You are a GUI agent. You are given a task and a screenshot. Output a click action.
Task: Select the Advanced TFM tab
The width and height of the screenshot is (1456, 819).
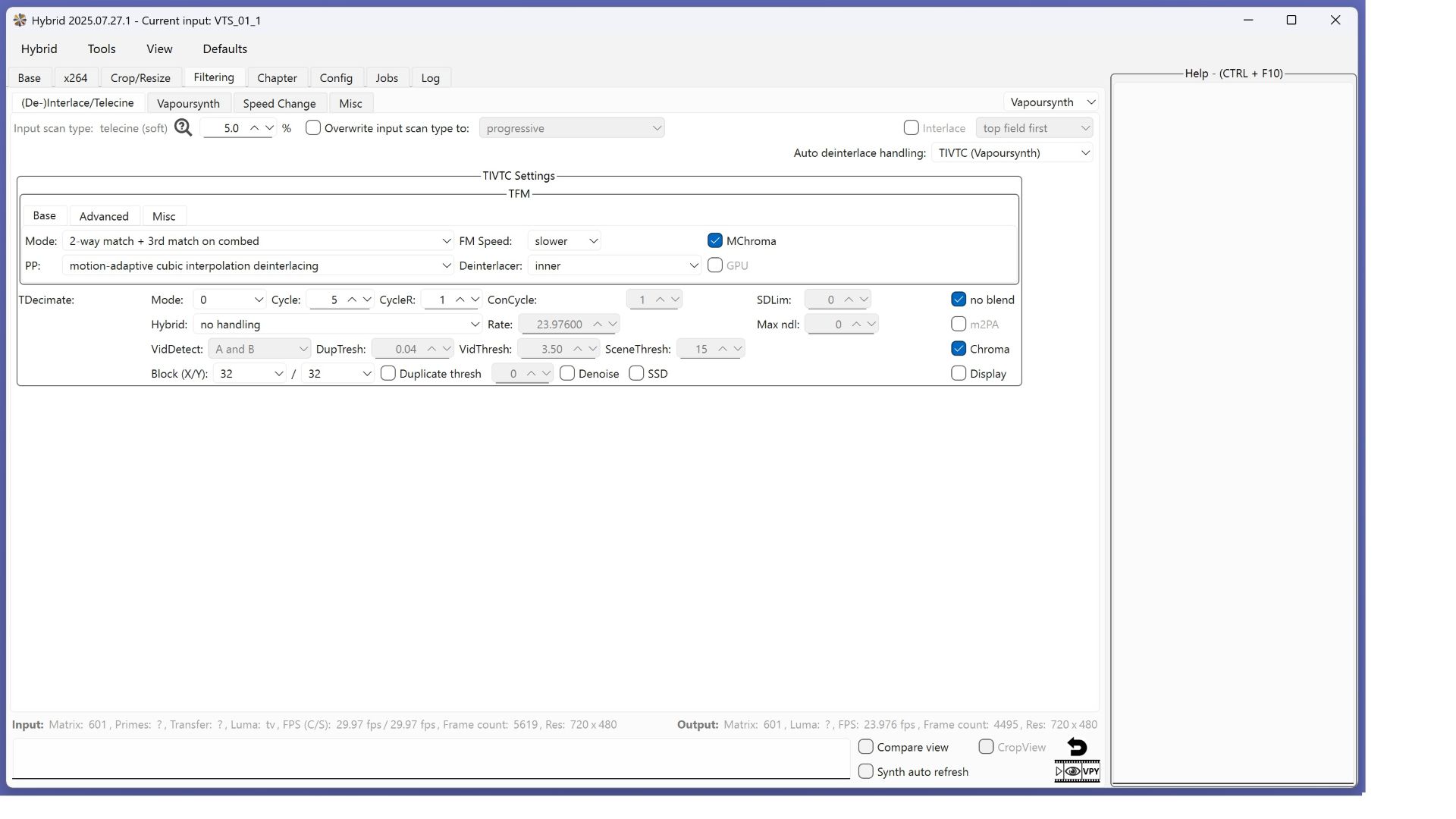pos(104,217)
